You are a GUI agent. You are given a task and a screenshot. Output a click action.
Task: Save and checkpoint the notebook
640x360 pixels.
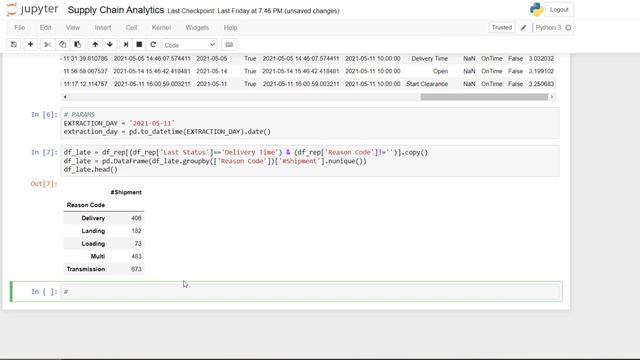pyautogui.click(x=14, y=44)
